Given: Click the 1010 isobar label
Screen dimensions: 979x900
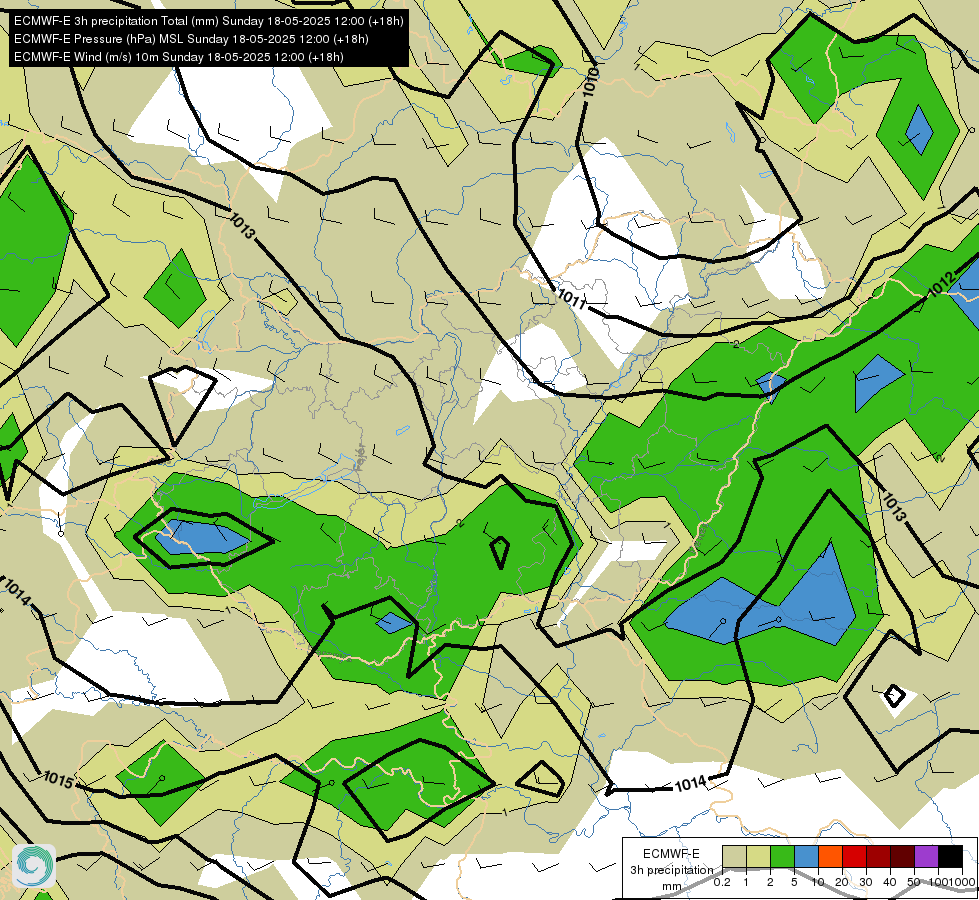Looking at the screenshot, I should [591, 82].
